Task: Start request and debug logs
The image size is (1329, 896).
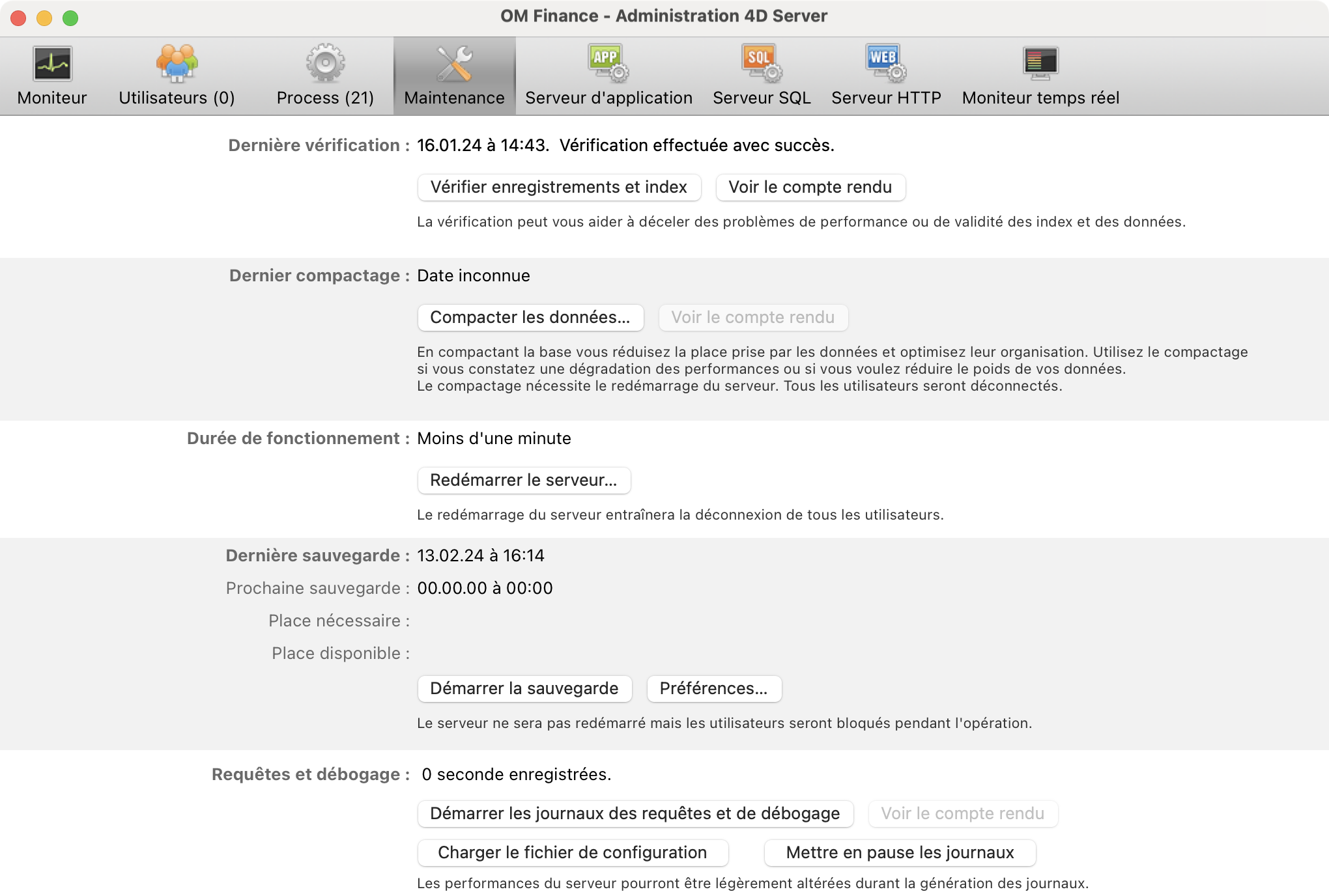Action: [635, 814]
